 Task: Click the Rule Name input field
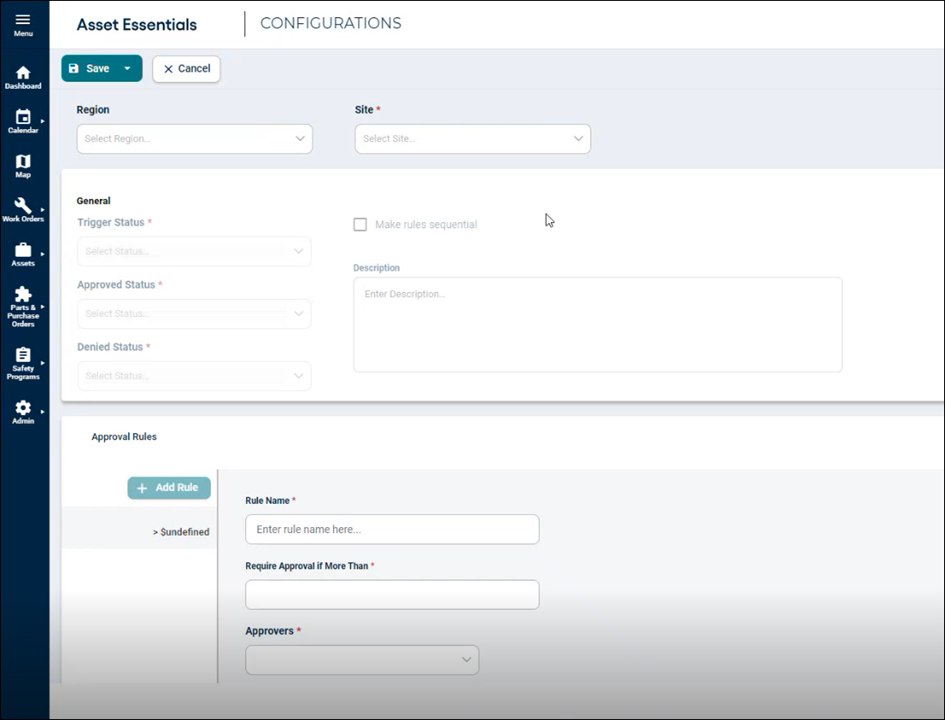[x=392, y=530]
